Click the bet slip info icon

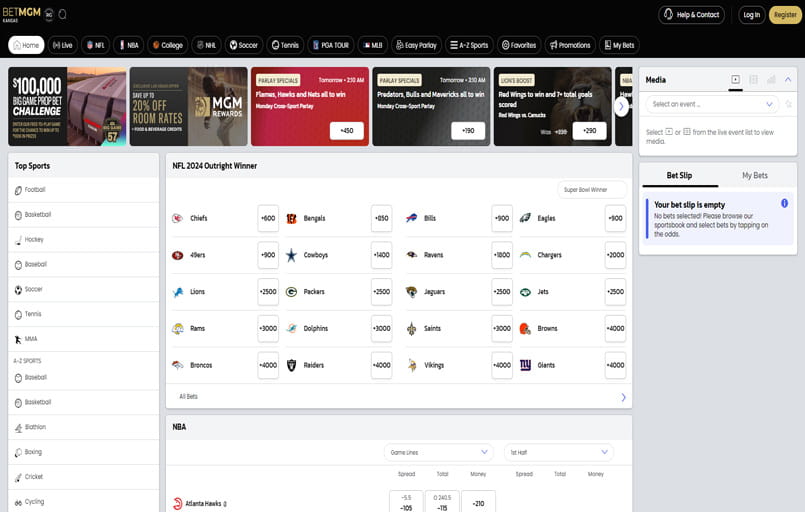tap(784, 203)
